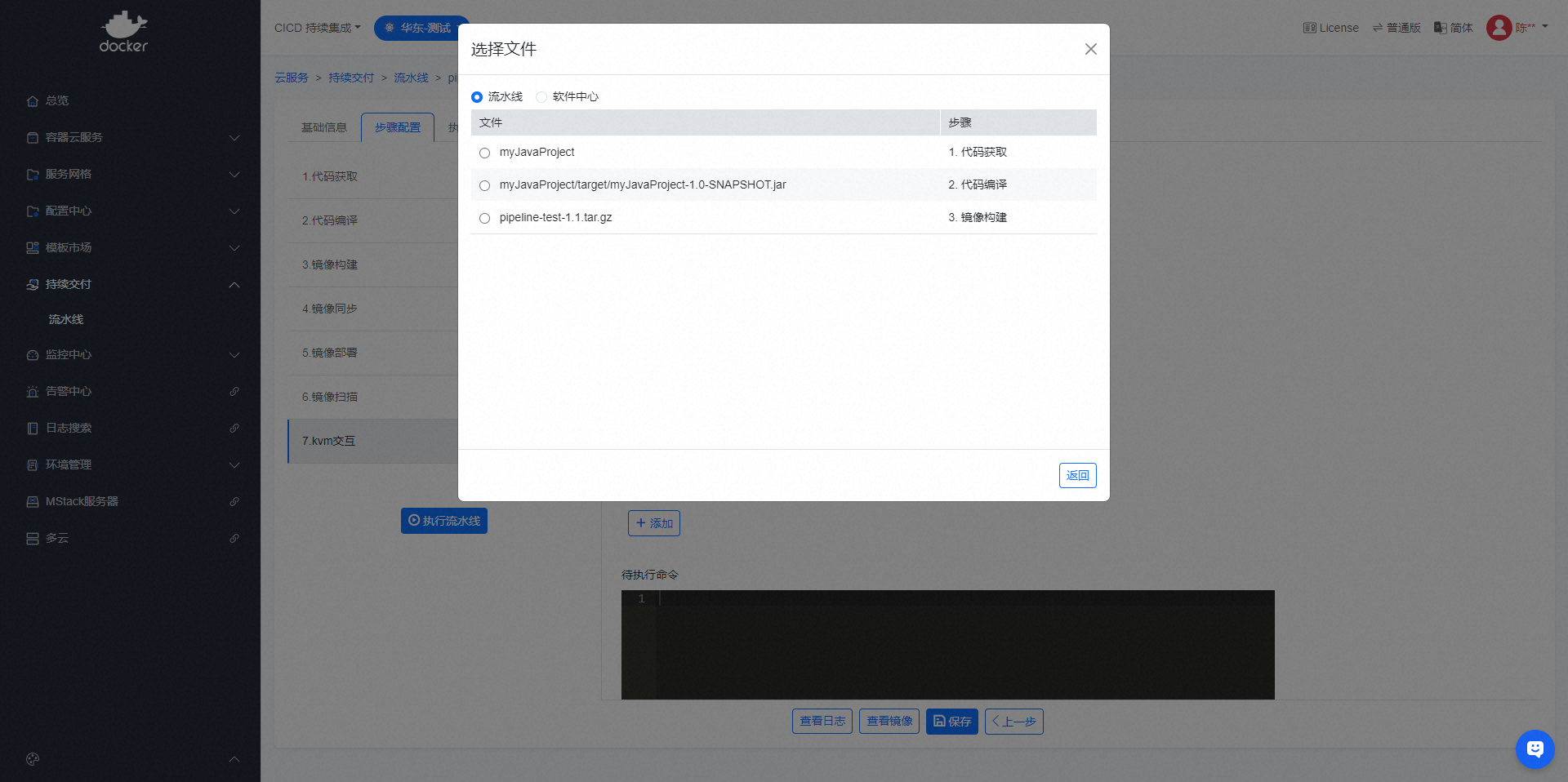Click the link icon beside MStack服务器

[234, 502]
